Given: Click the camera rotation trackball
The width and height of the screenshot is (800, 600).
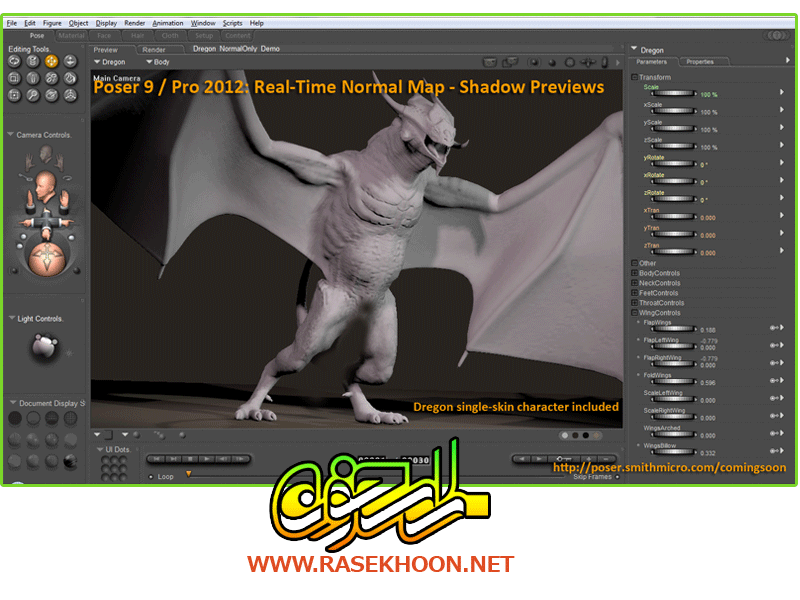Looking at the screenshot, I should [x=47, y=259].
